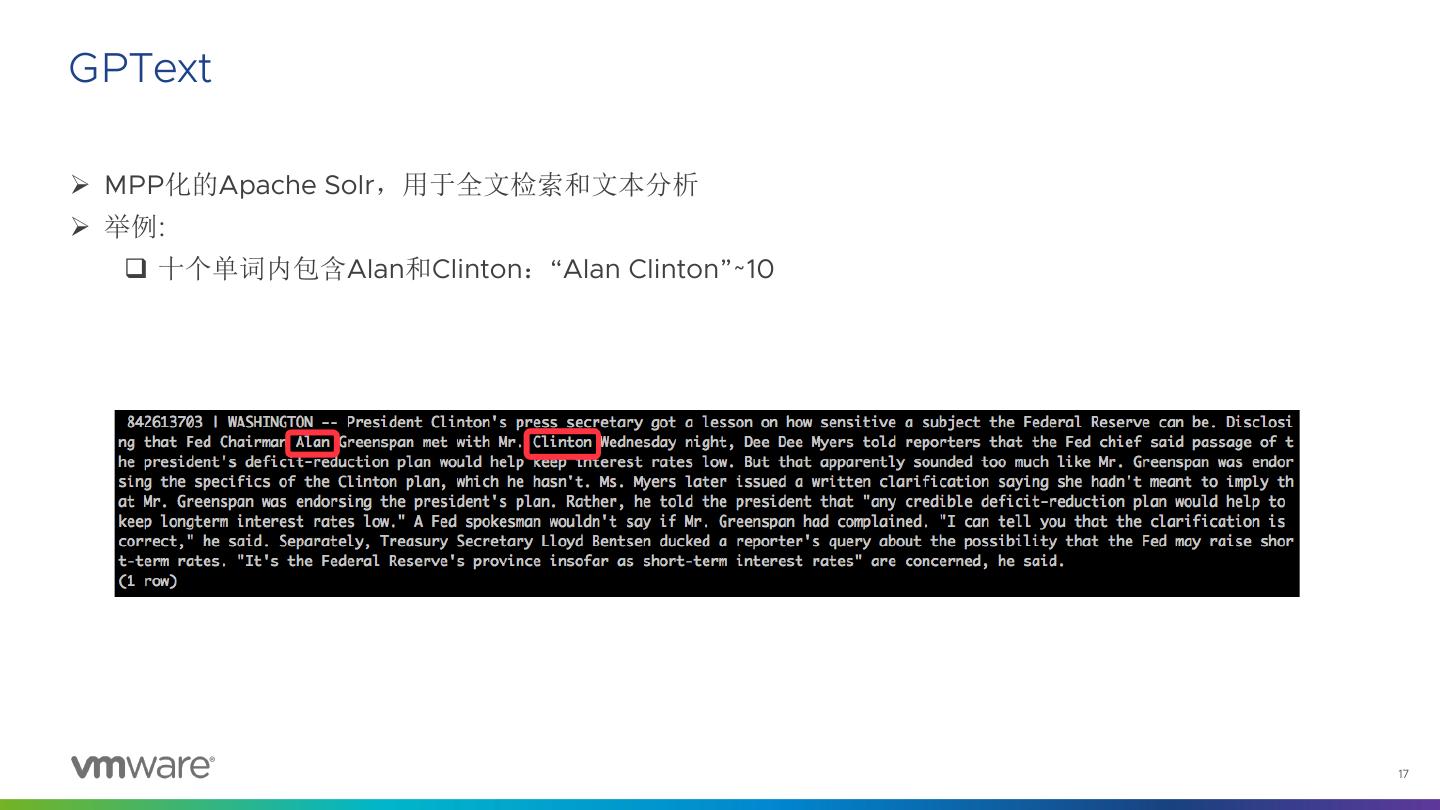Click the slide page number 17
The width and height of the screenshot is (1440, 810).
[x=1403, y=774]
